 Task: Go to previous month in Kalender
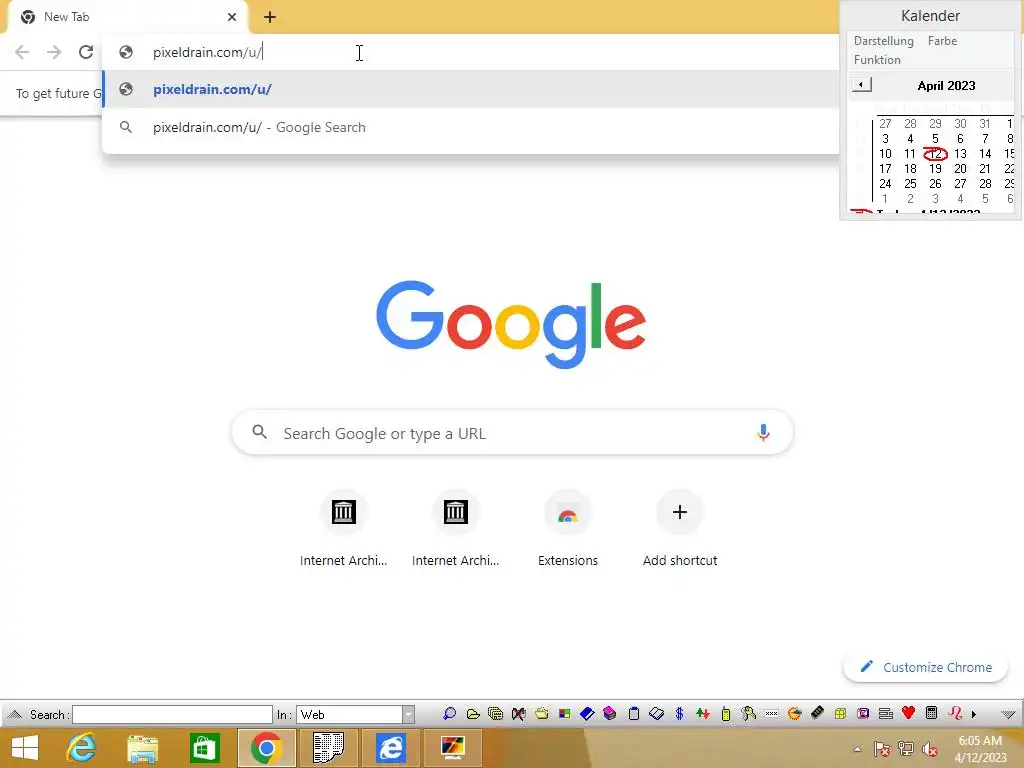pyautogui.click(x=861, y=85)
